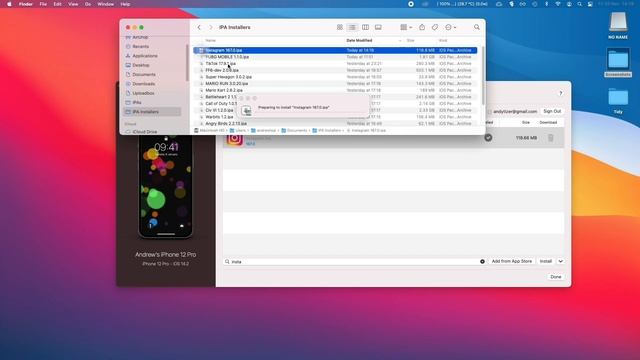Image resolution: width=640 pixels, height=360 pixels.
Task: Go forward in the Finder window
Action: pos(211,27)
